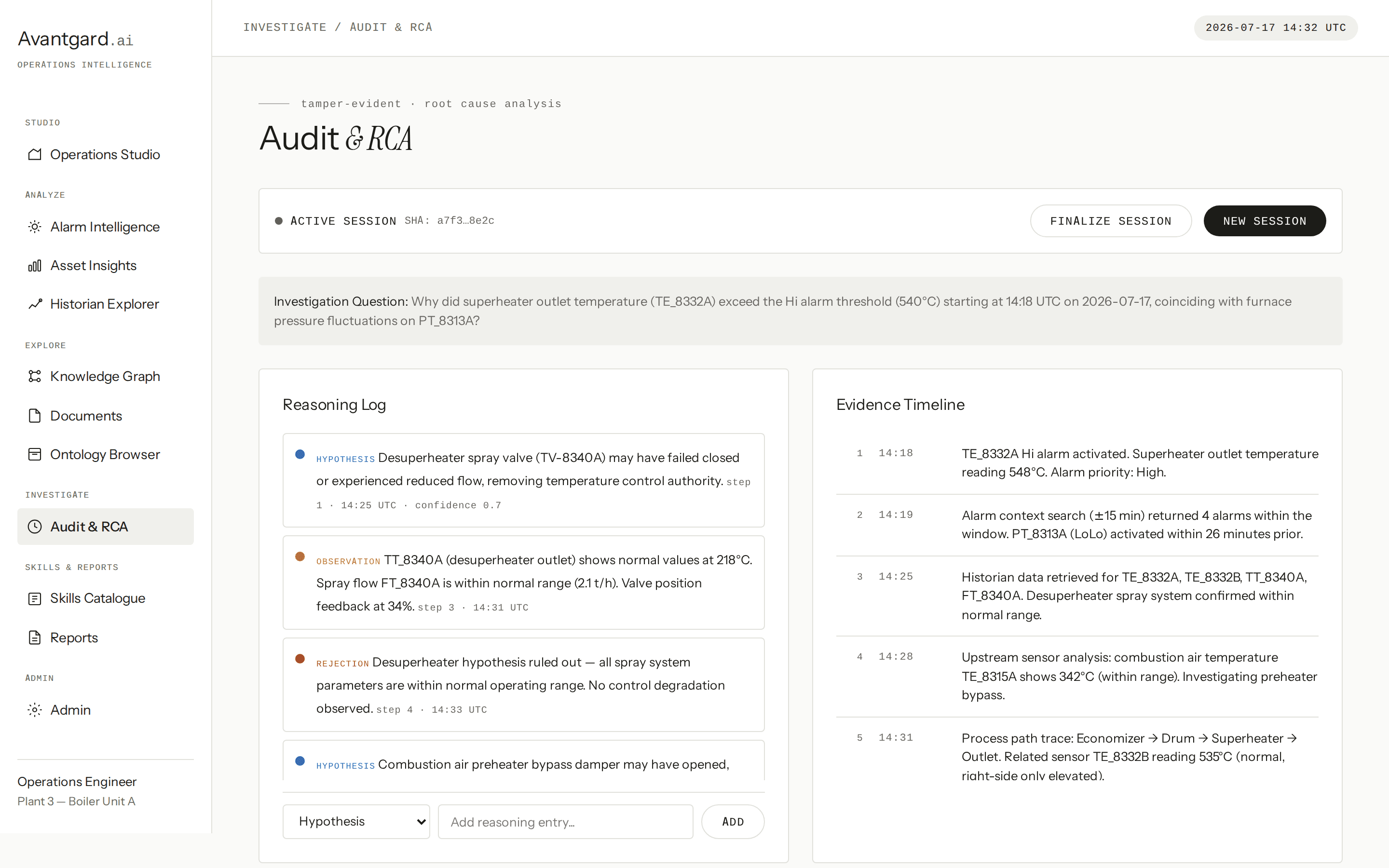Click the Audit & RCA clock icon
This screenshot has width=1389, height=868.
point(34,527)
